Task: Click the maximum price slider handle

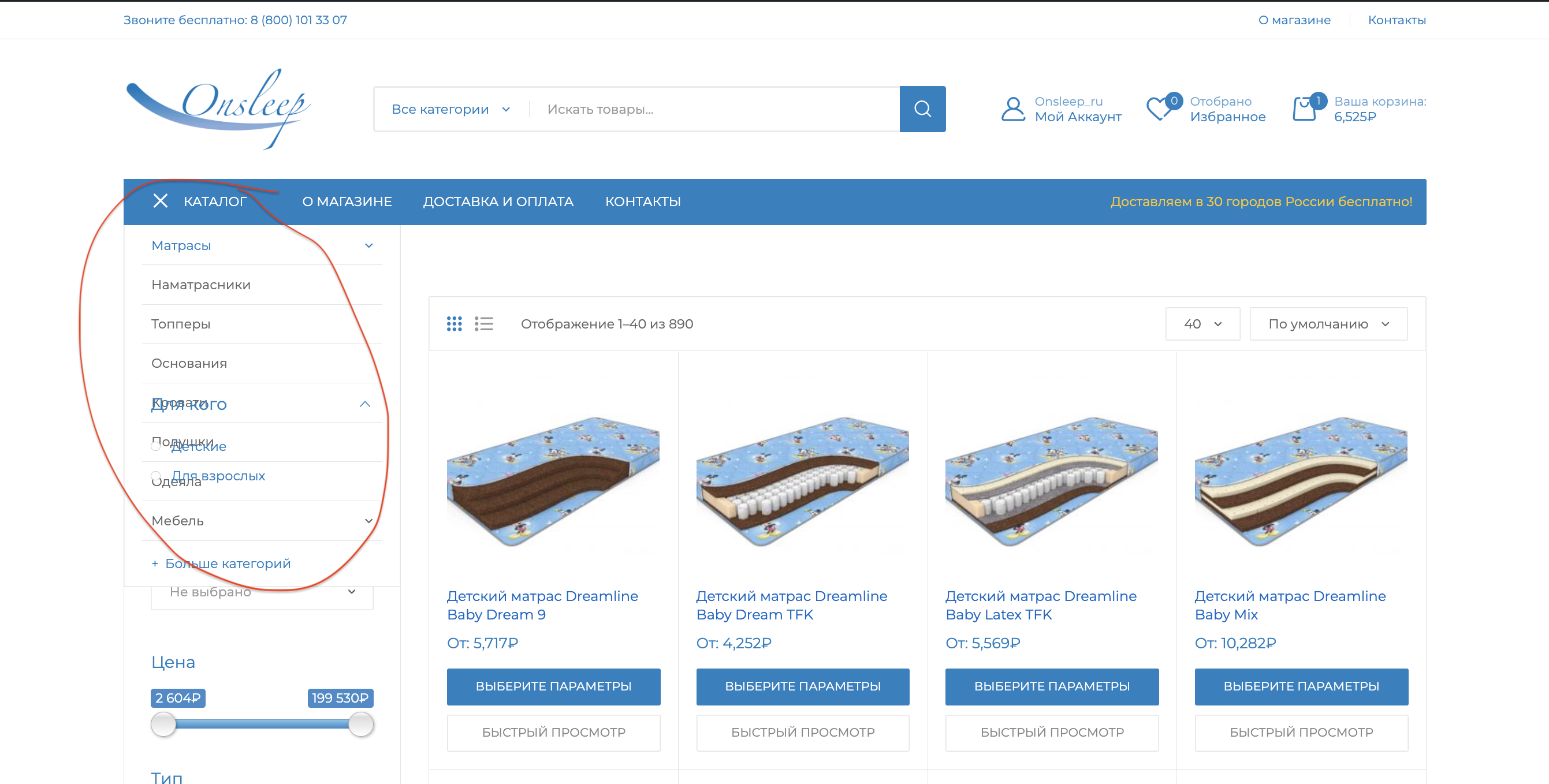Action: 361,724
